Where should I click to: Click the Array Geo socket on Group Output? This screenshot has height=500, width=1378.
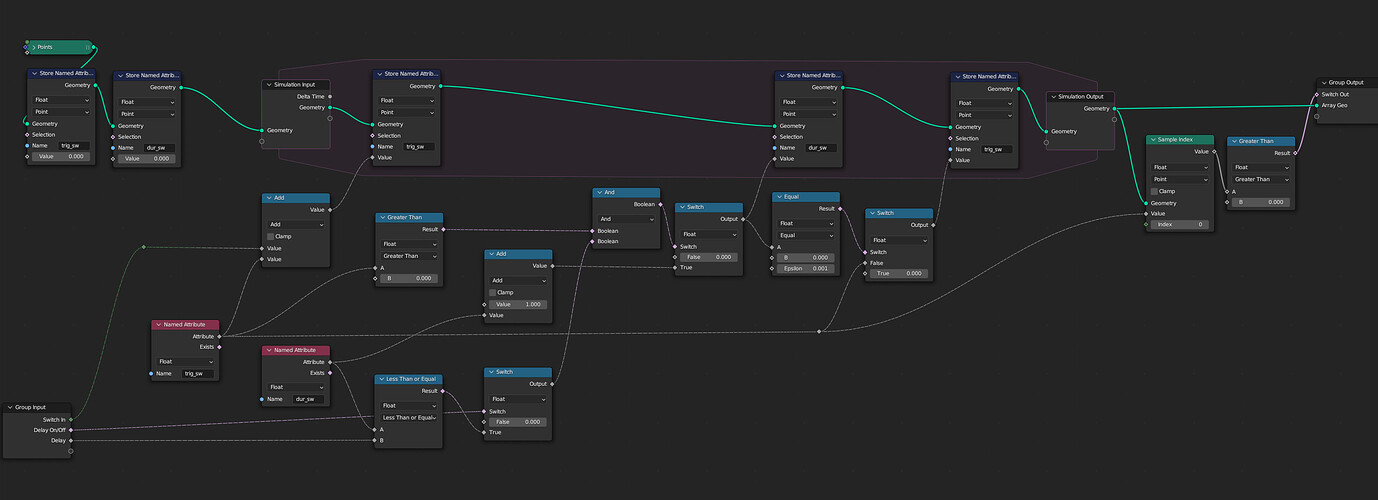click(1316, 105)
